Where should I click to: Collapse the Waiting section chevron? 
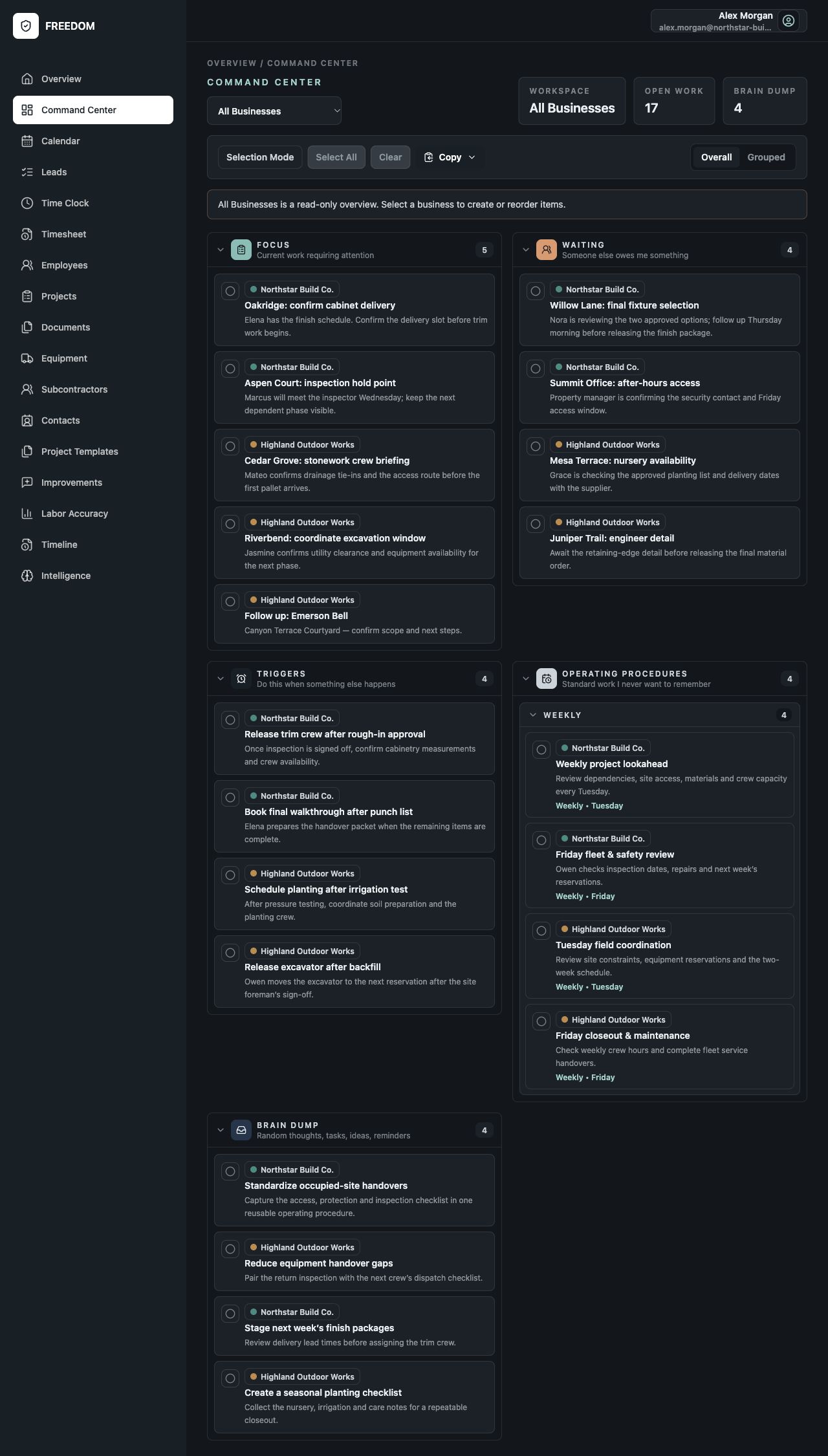526,250
